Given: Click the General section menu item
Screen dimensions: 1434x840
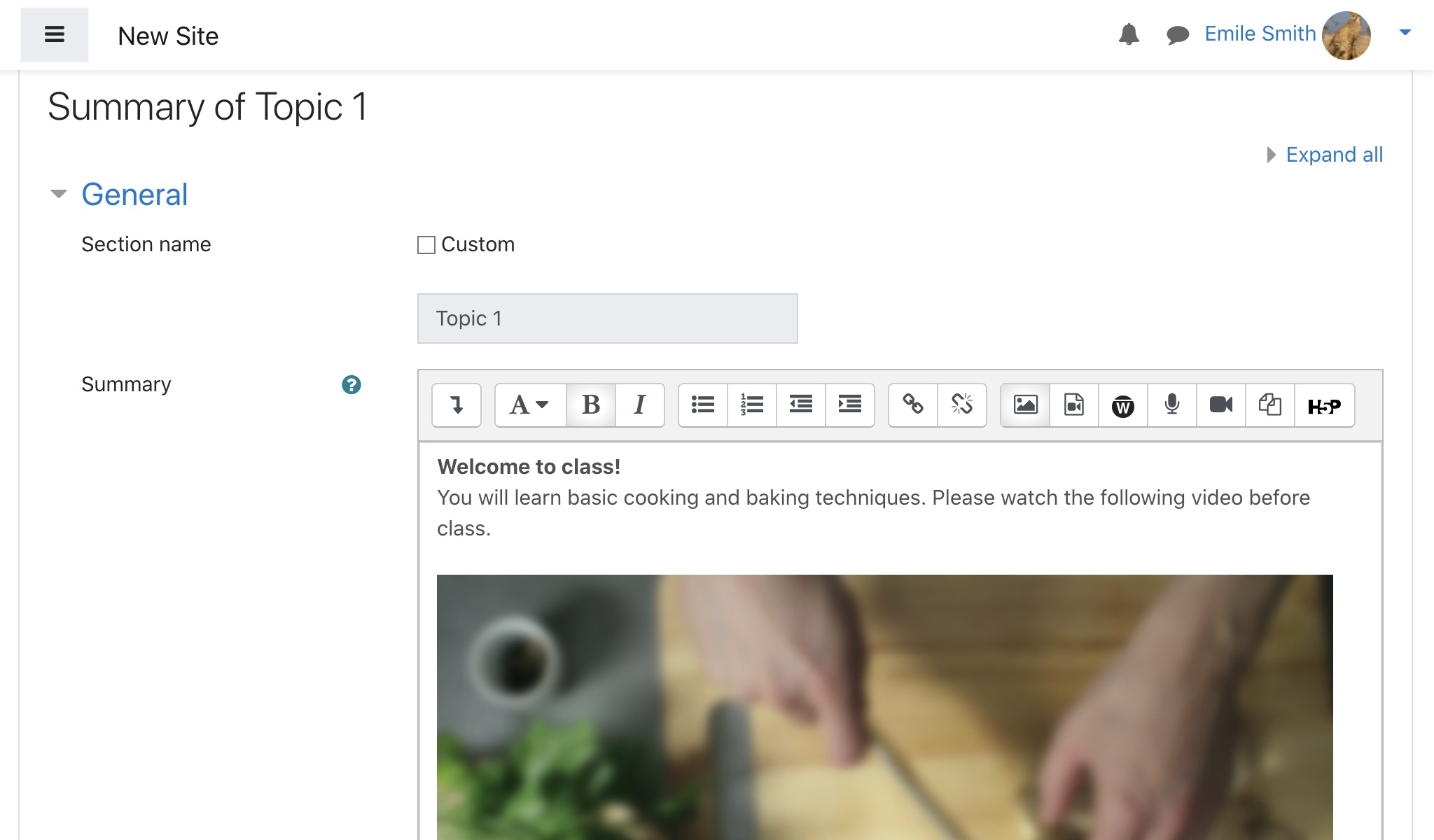Looking at the screenshot, I should pyautogui.click(x=135, y=194).
